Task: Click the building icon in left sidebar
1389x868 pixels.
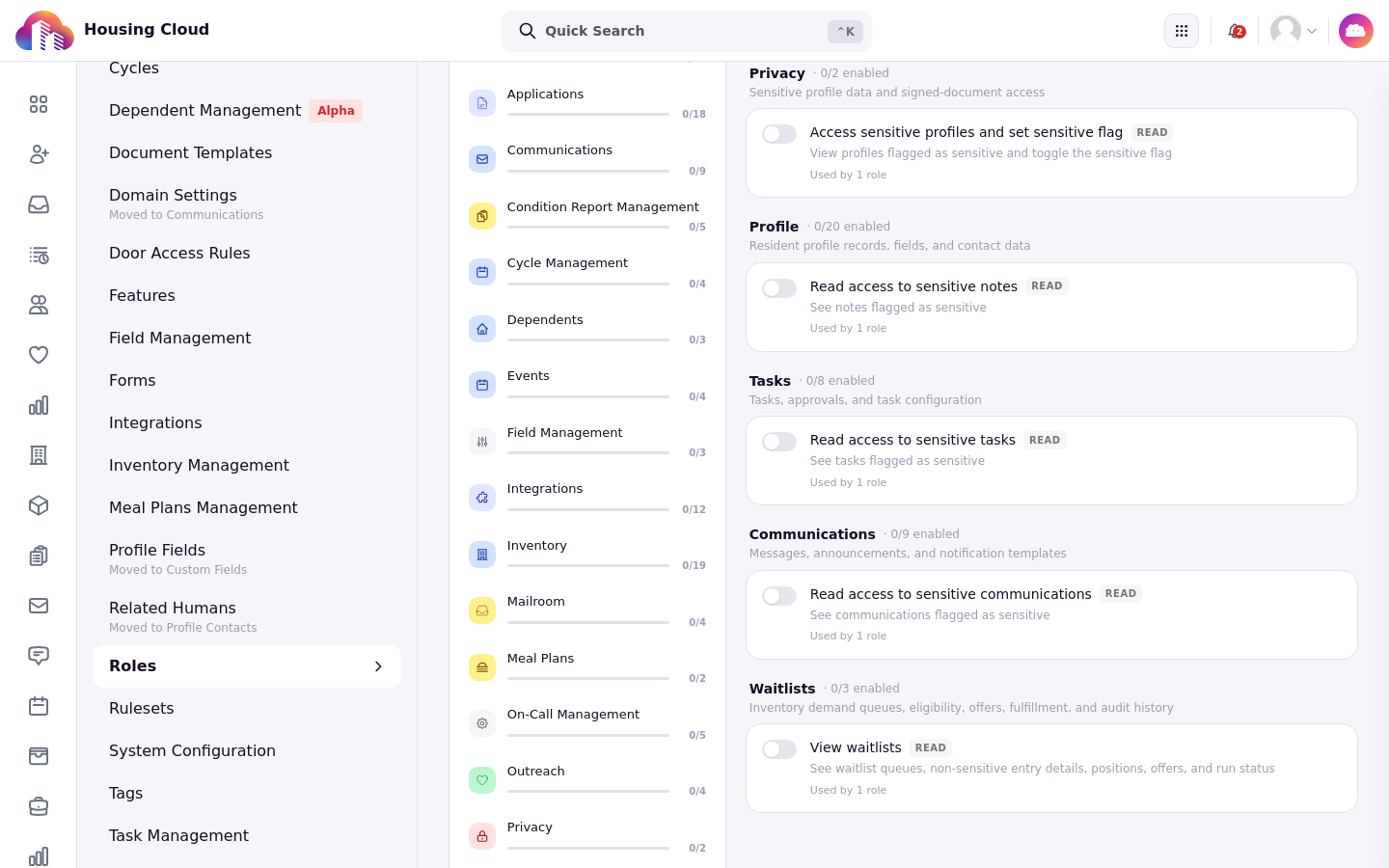Action: pos(39,455)
